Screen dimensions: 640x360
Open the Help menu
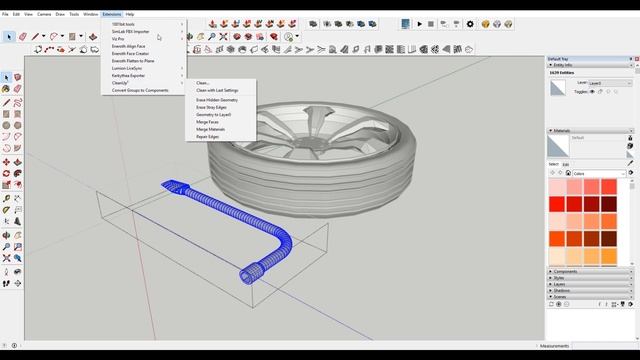click(130, 14)
